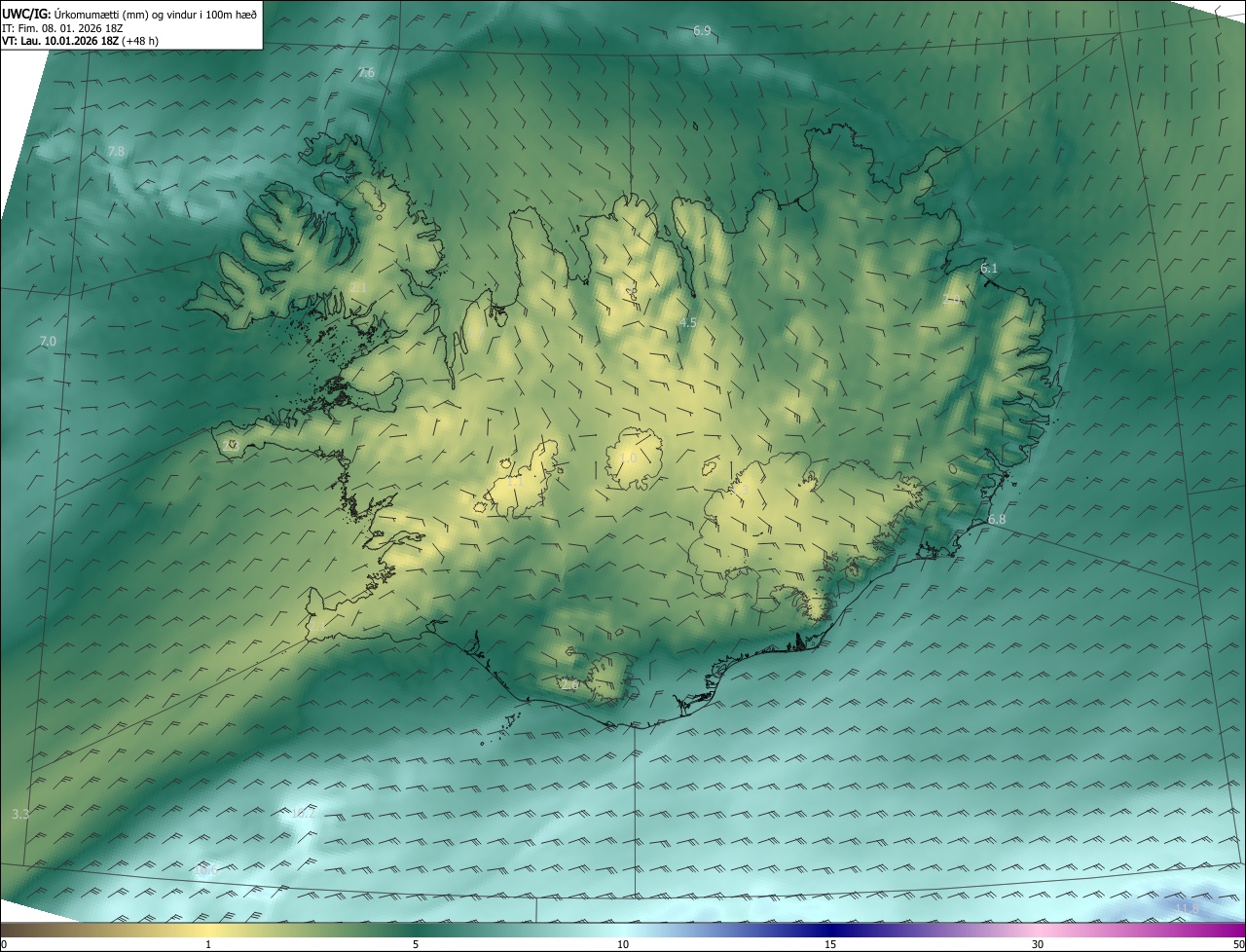Click the 1.1 value label on Langjökull glacier
The height and width of the screenshot is (952, 1246).
click(514, 481)
